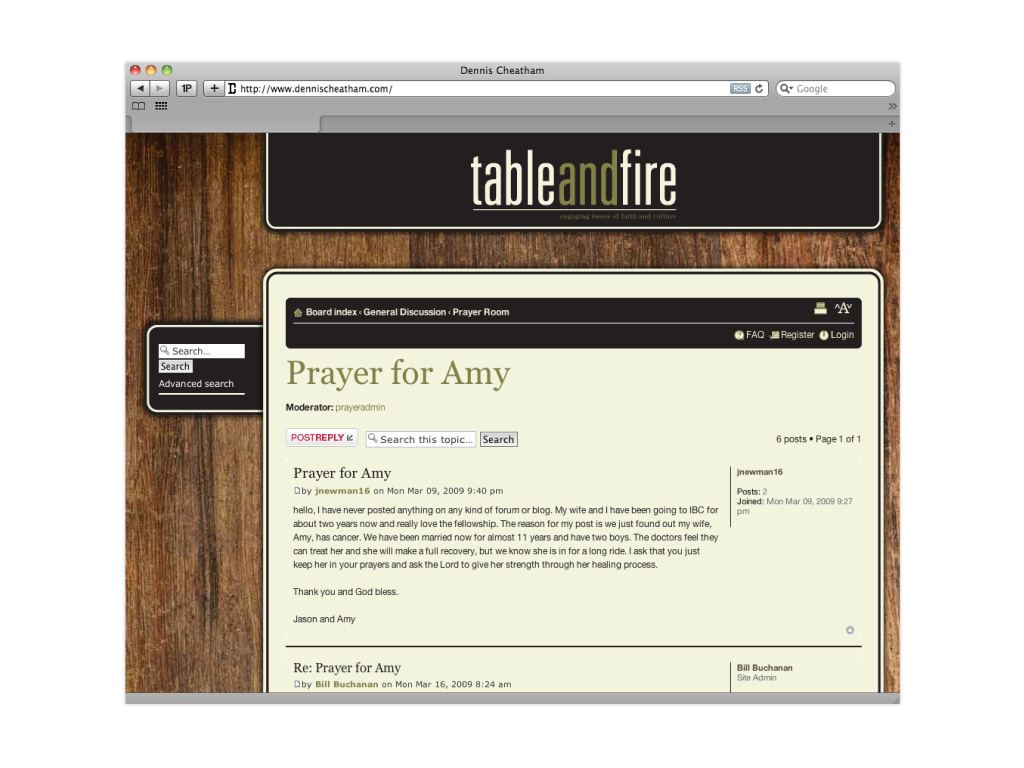Change font size with the A icon
Screen dimensions: 1024x768
point(843,308)
